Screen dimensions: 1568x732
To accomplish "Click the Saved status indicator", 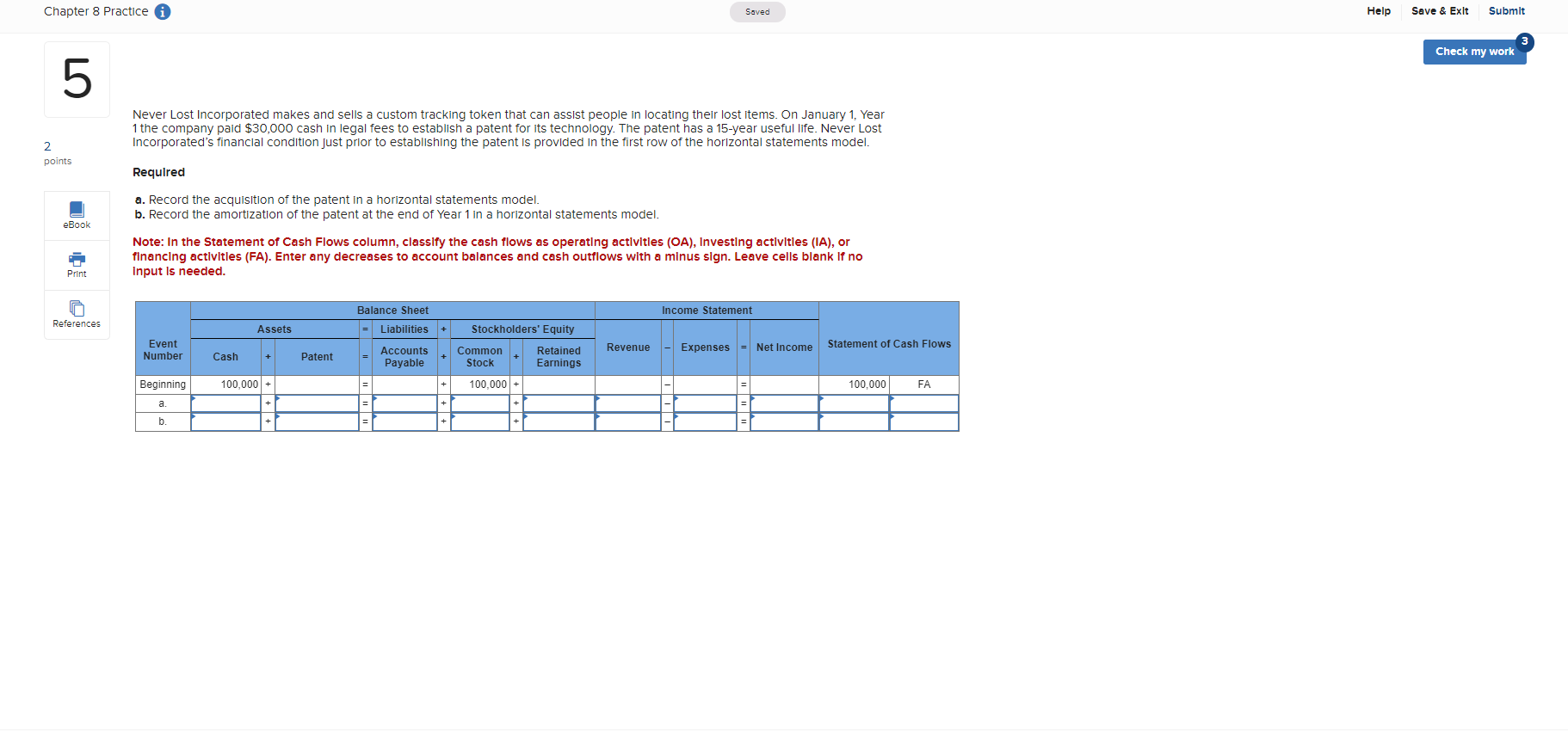I will coord(757,12).
